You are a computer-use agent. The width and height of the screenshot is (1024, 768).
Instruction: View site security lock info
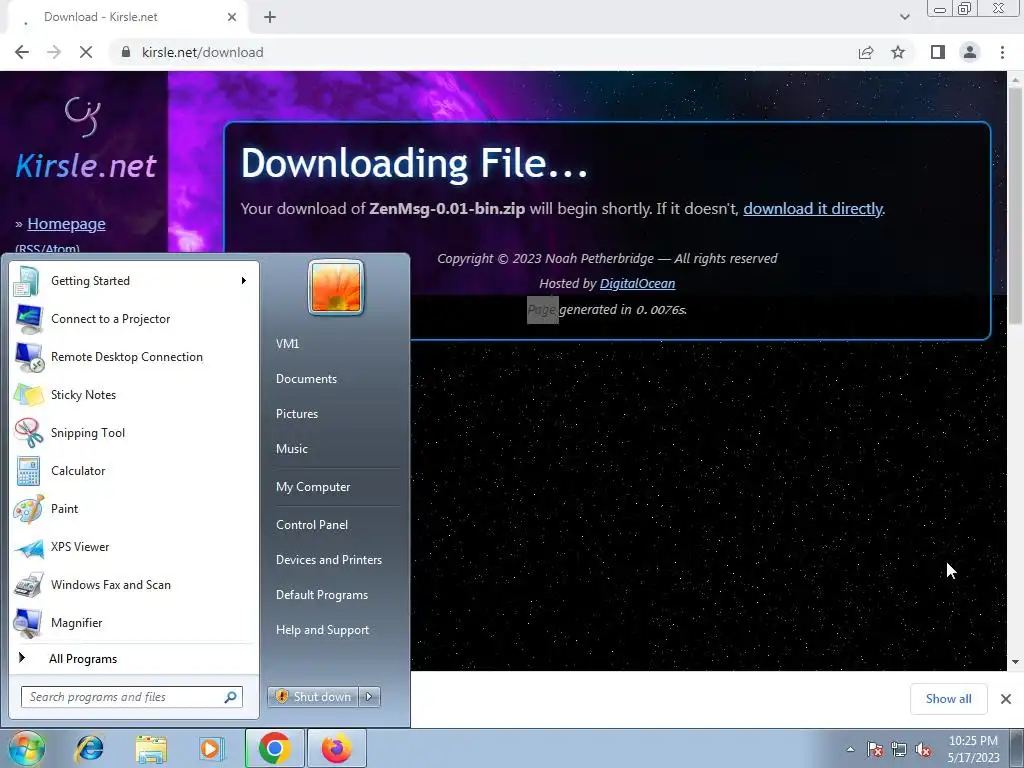[x=126, y=52]
